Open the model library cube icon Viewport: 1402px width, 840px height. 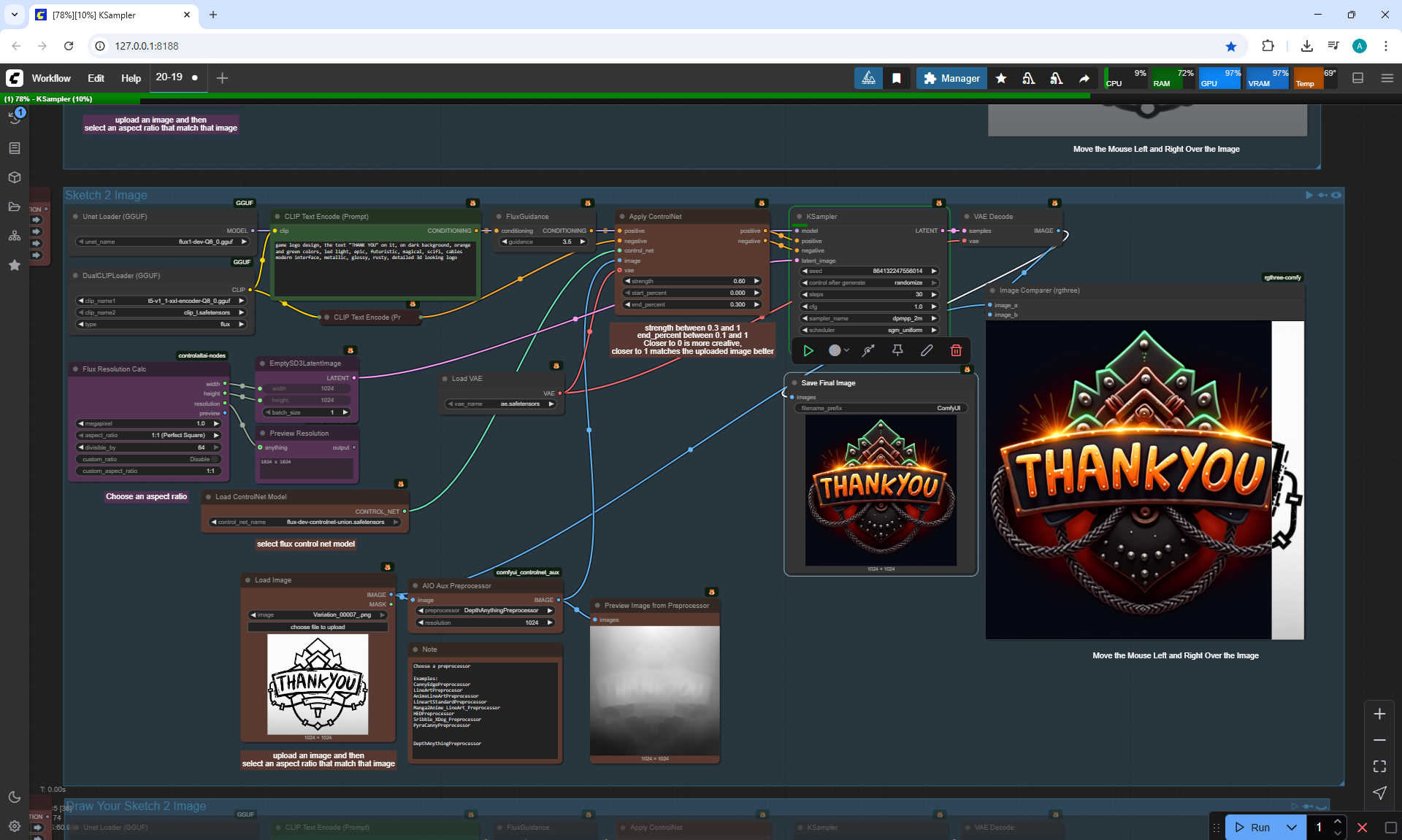pos(15,177)
